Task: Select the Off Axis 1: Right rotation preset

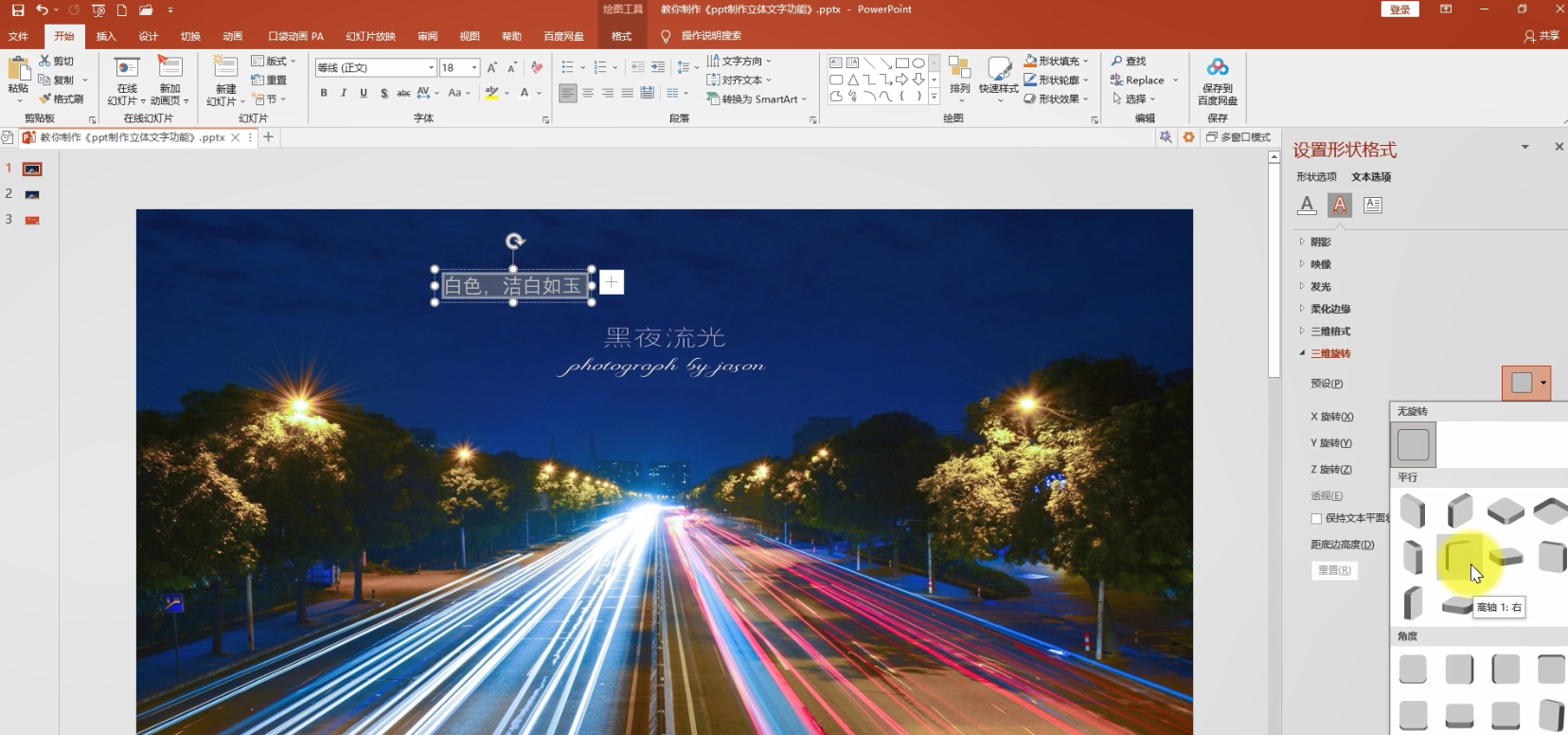Action: (1459, 557)
